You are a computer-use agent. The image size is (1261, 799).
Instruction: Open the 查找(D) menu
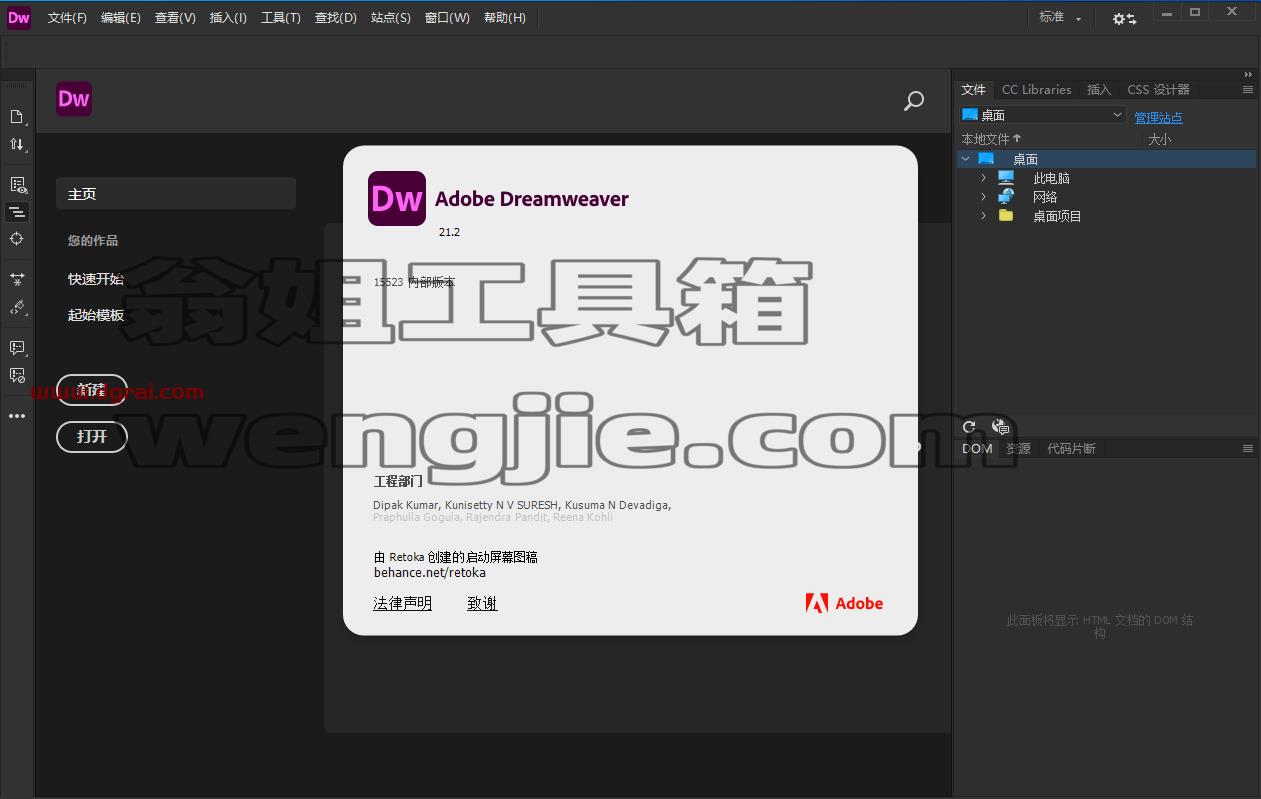pyautogui.click(x=335, y=18)
